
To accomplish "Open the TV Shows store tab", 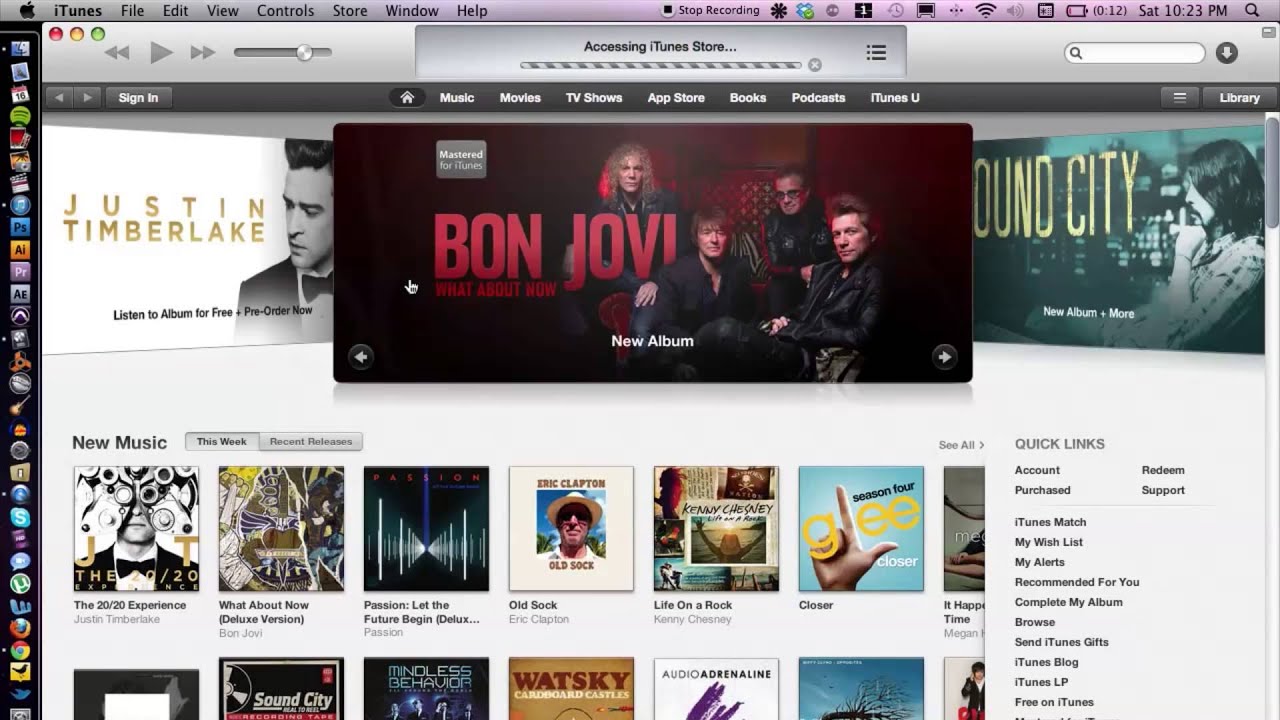I will pos(594,97).
